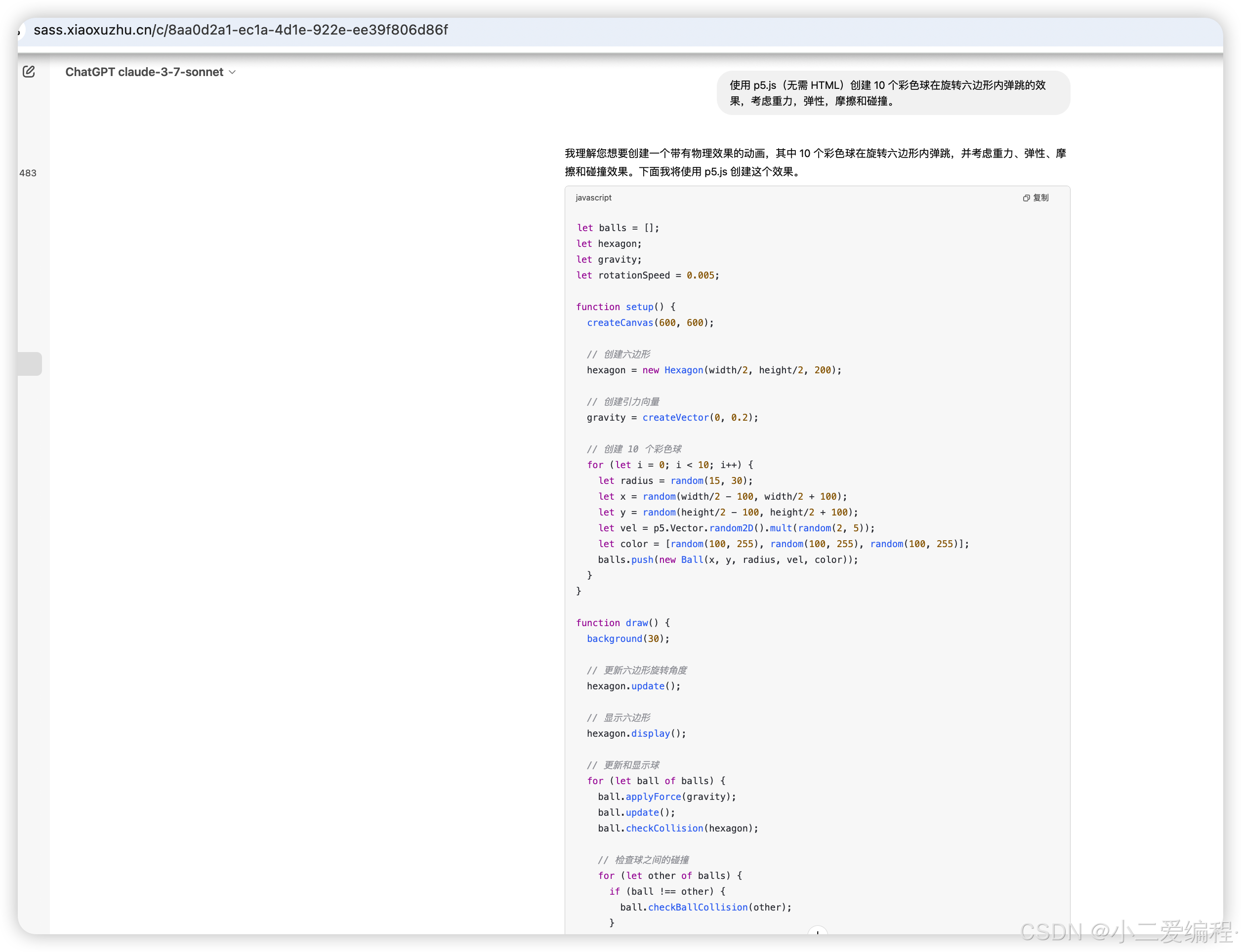Viewport: 1241px width, 952px height.
Task: Click the highlighted gray sidebar conversation entry
Action: 30,364
